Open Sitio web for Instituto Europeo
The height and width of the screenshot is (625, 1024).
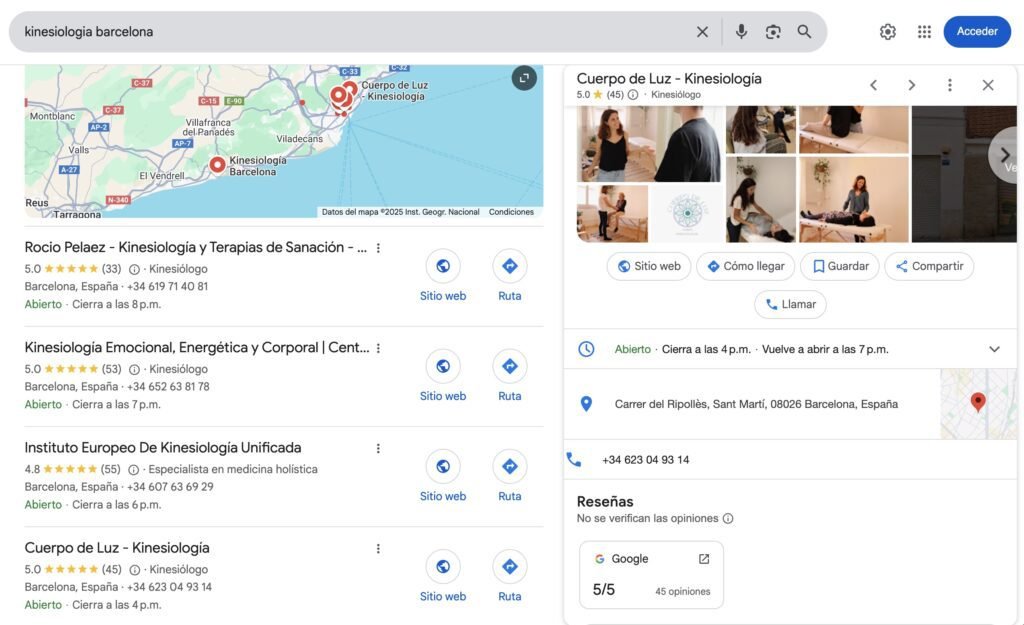coord(443,467)
